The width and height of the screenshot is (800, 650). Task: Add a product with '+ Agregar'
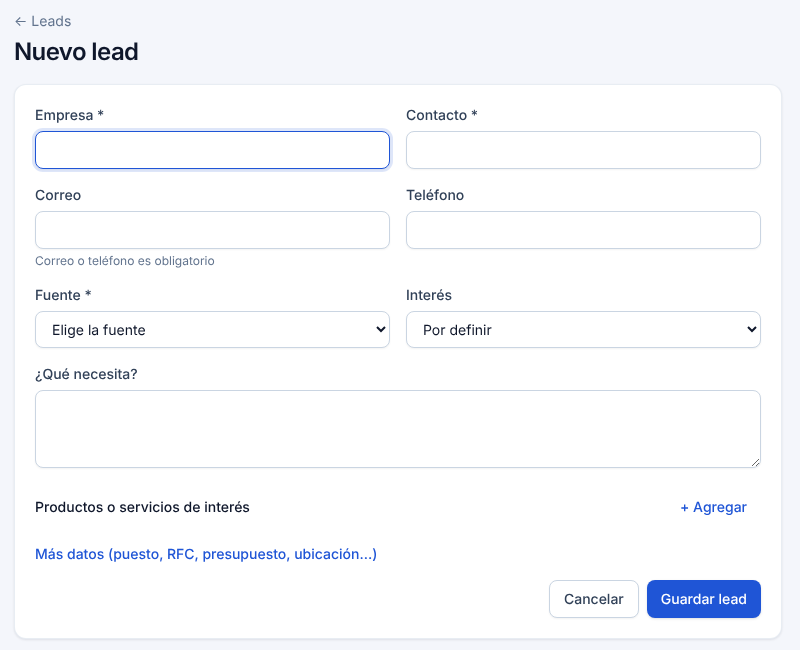[713, 507]
